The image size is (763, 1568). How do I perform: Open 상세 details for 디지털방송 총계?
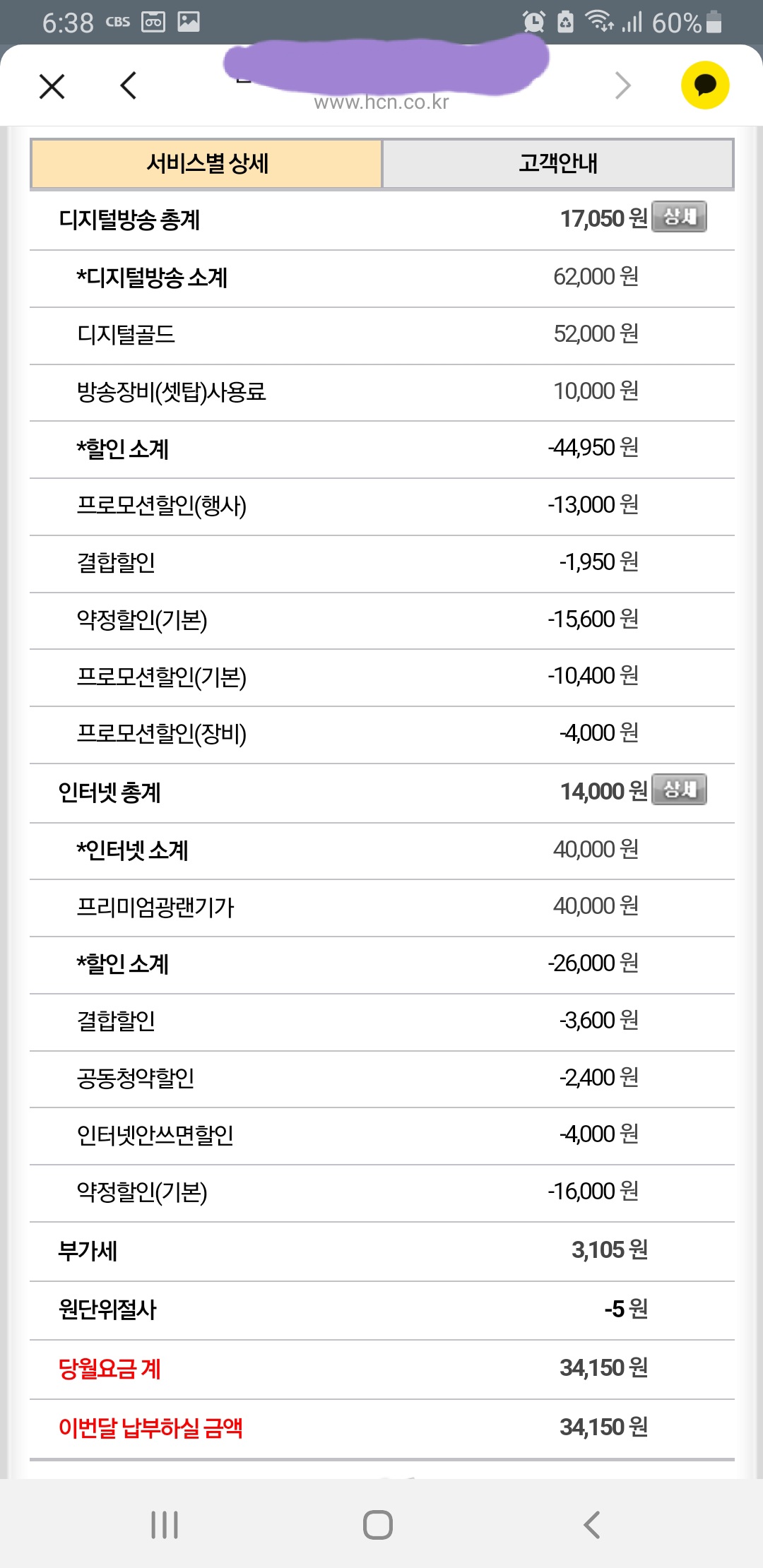click(679, 217)
